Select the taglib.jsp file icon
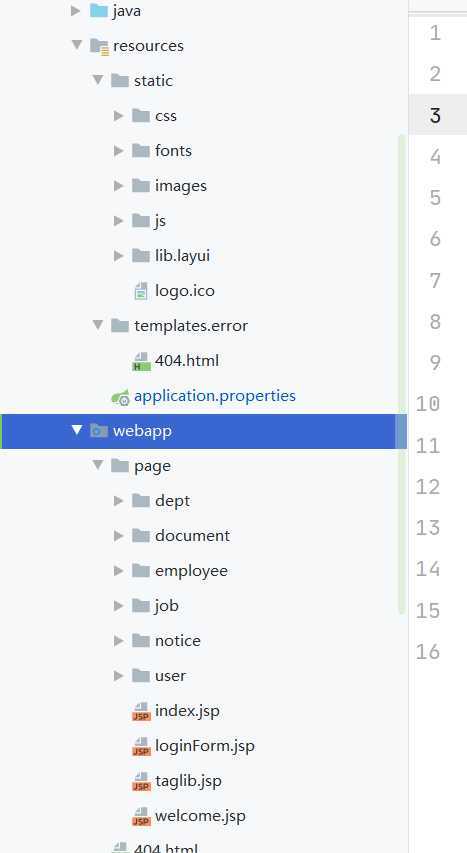This screenshot has width=467, height=853. 142,781
